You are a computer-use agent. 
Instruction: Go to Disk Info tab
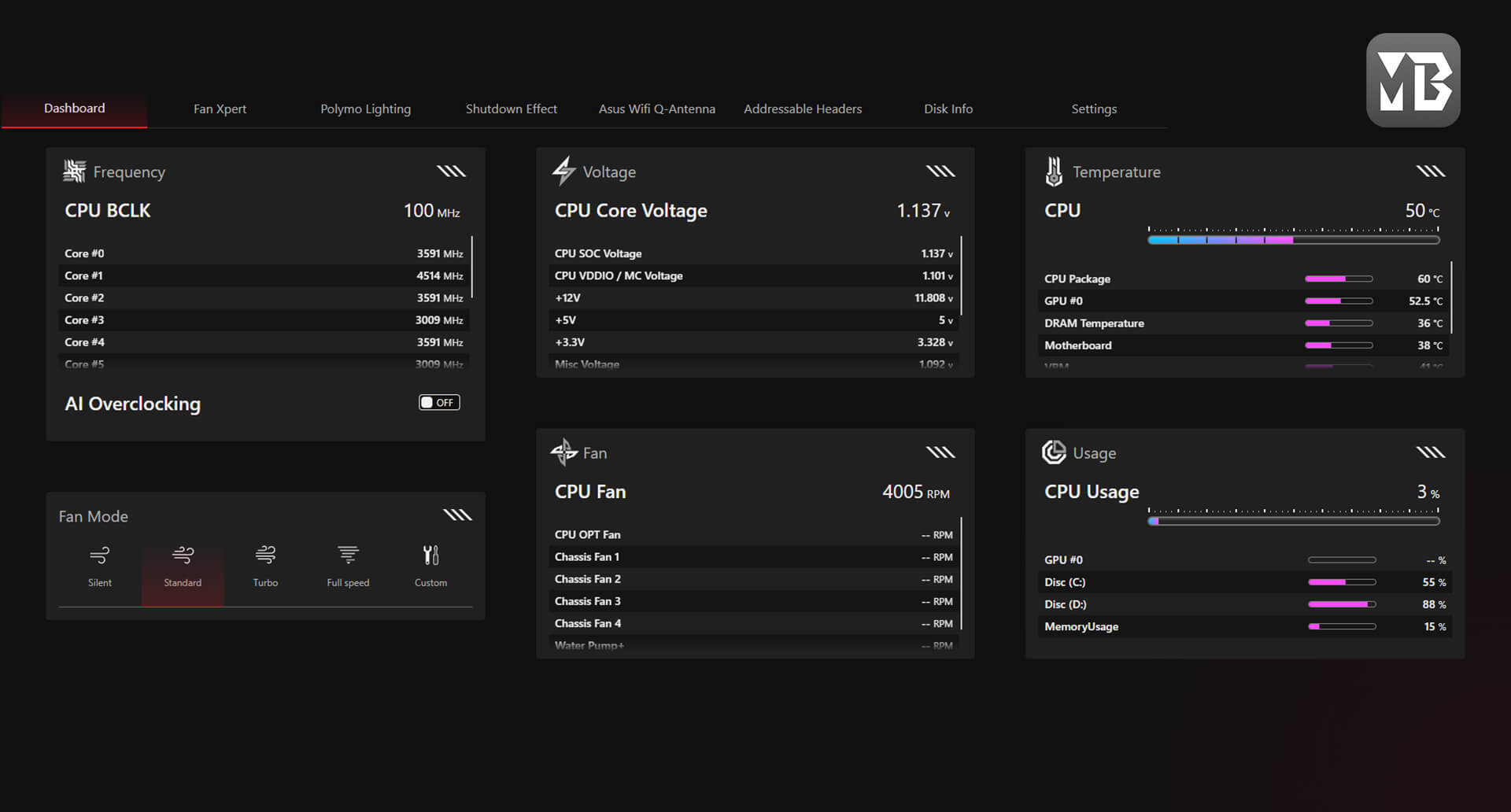(948, 109)
